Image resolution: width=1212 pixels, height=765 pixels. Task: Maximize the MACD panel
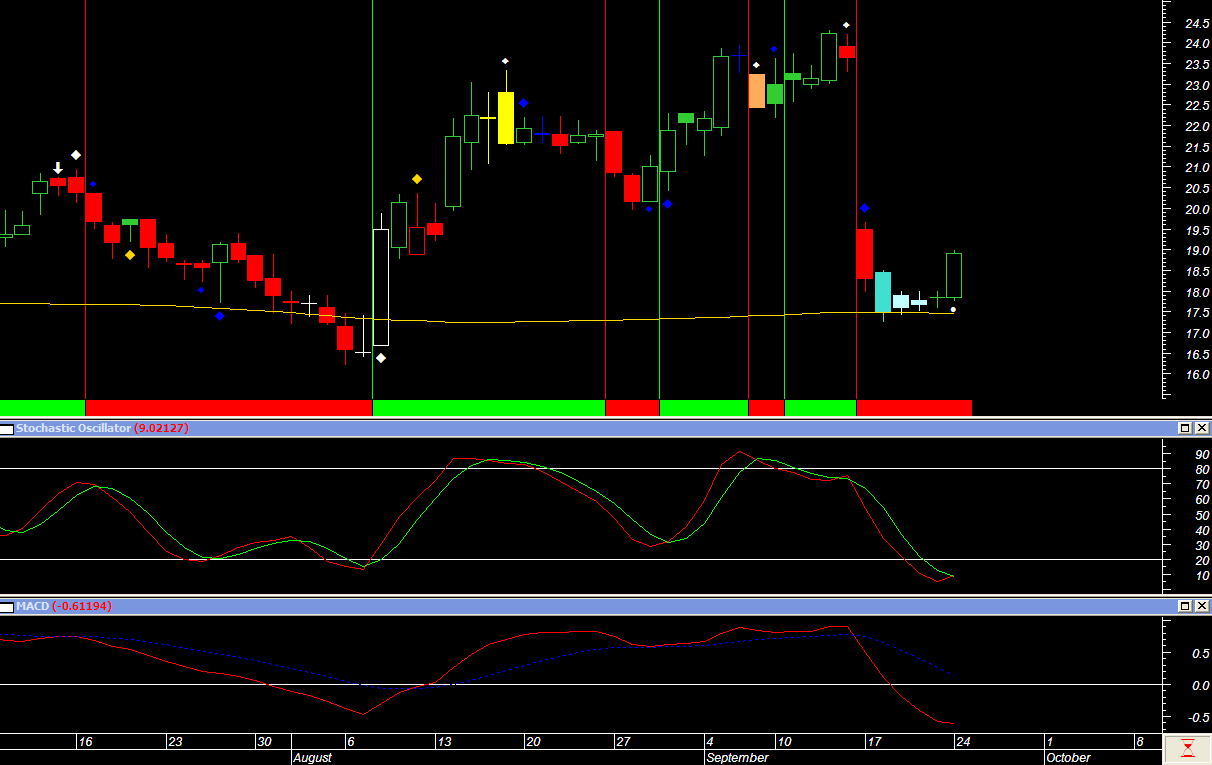[1185, 606]
